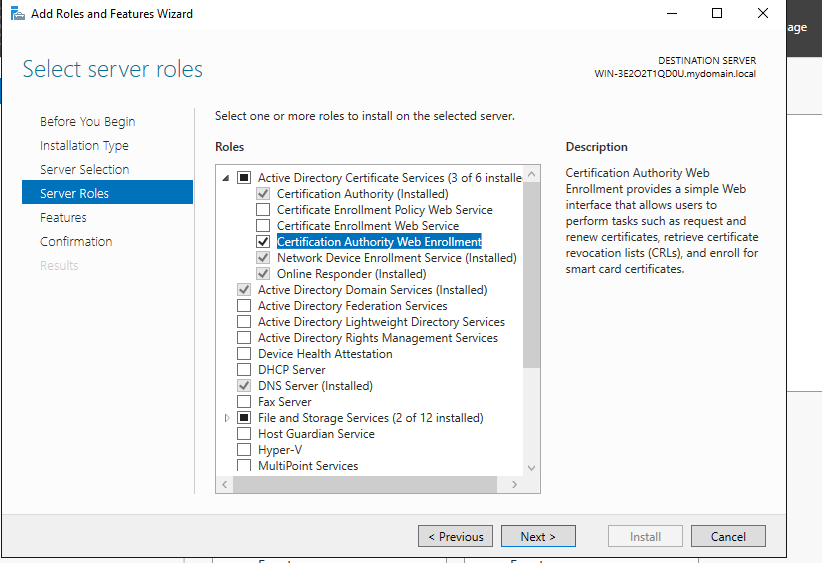Click the Previous button
822x563 pixels.
click(x=456, y=536)
